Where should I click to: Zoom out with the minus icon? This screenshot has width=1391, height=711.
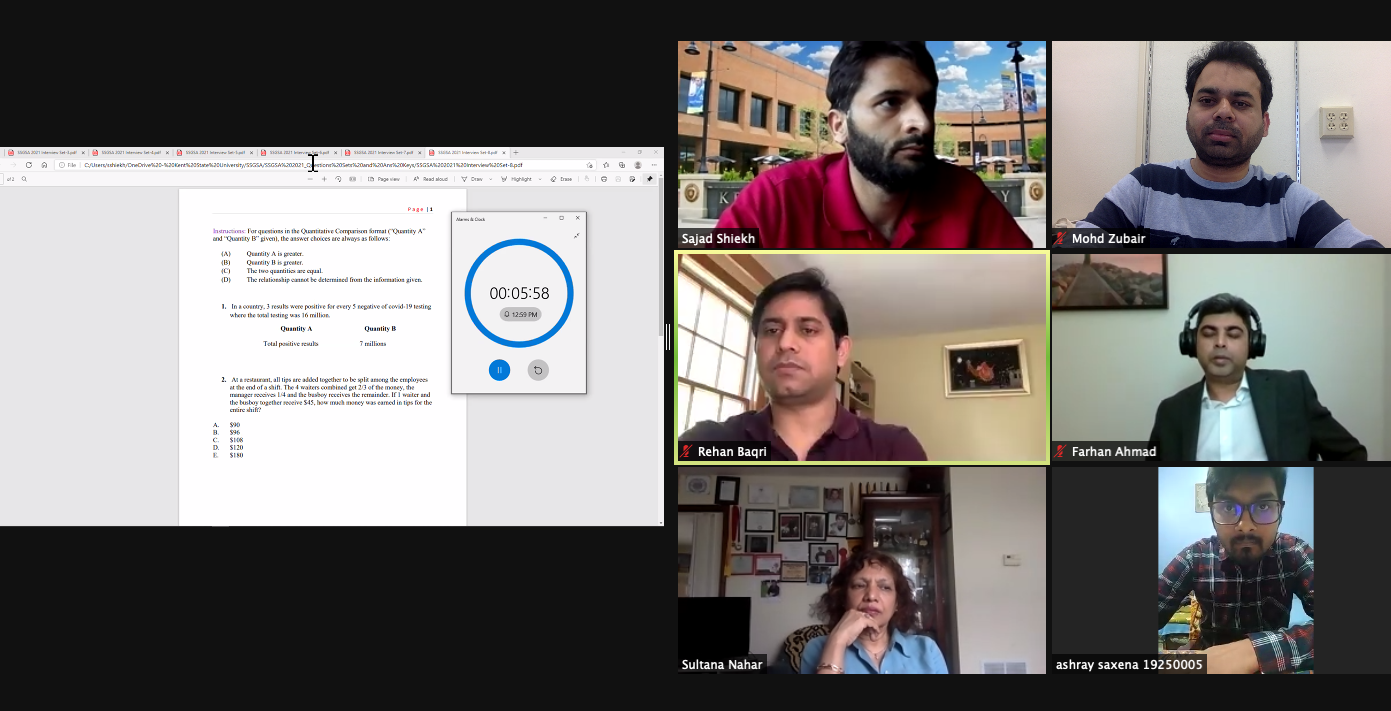pos(310,179)
